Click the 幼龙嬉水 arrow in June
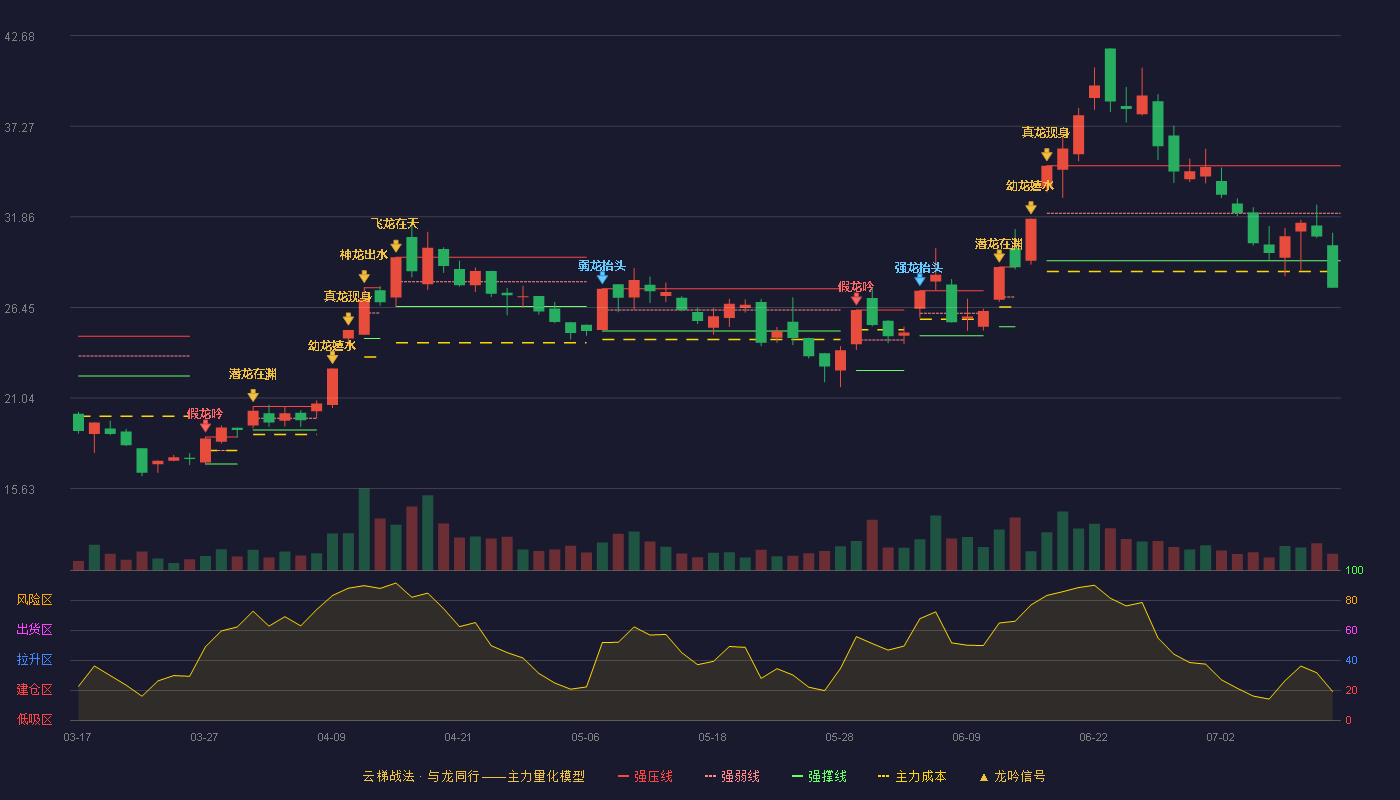The image size is (1400, 800). pyautogui.click(x=1030, y=208)
